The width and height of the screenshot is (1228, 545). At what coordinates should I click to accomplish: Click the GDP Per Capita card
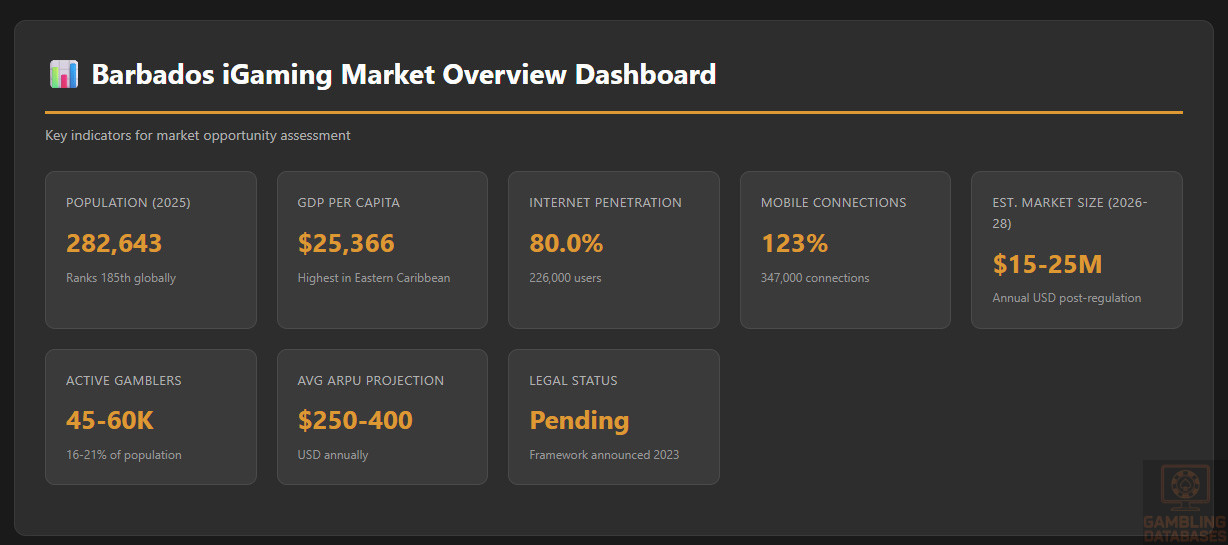[x=382, y=250]
